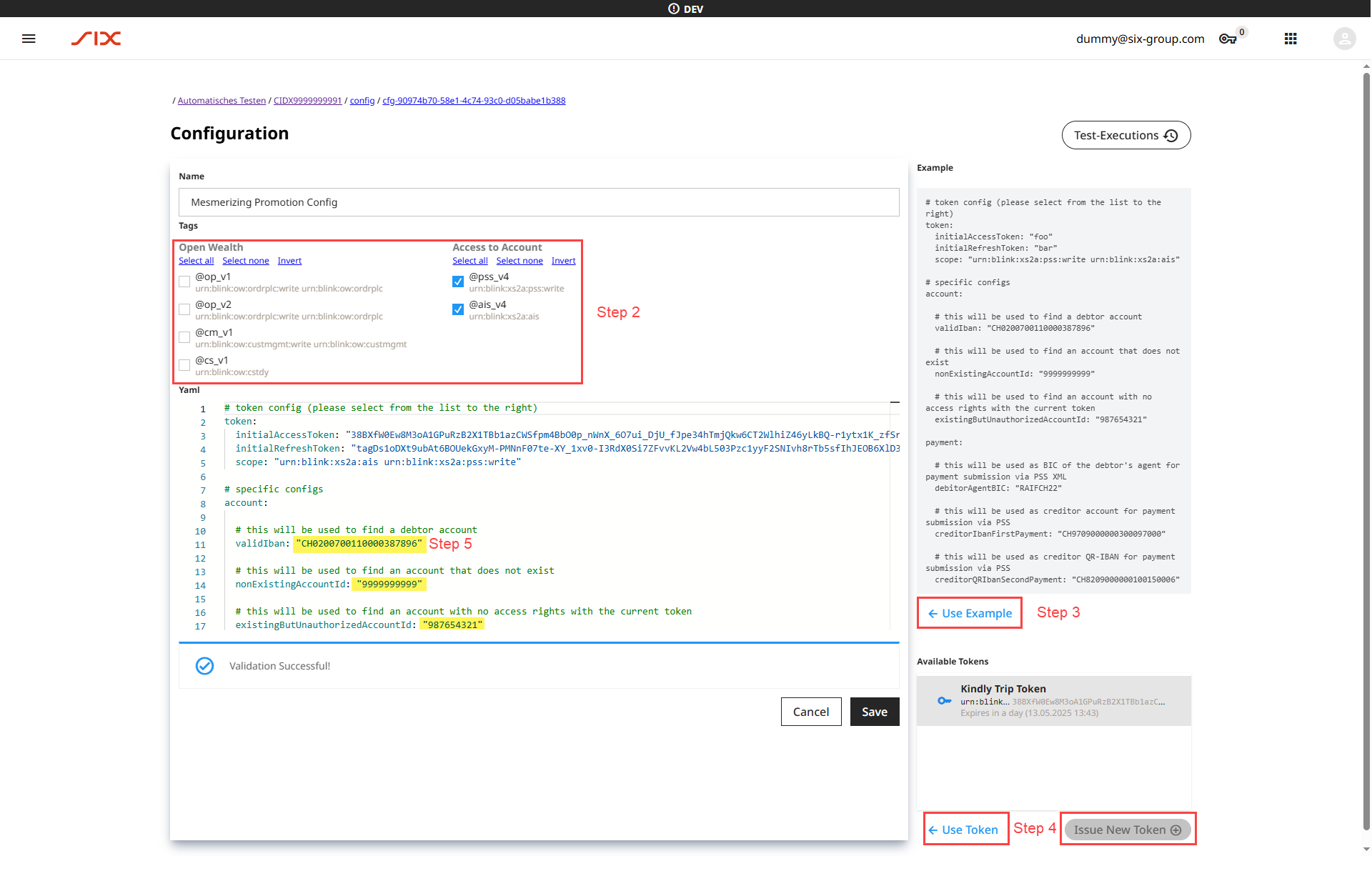
Task: Click Select none under Open Wealth
Action: [246, 261]
